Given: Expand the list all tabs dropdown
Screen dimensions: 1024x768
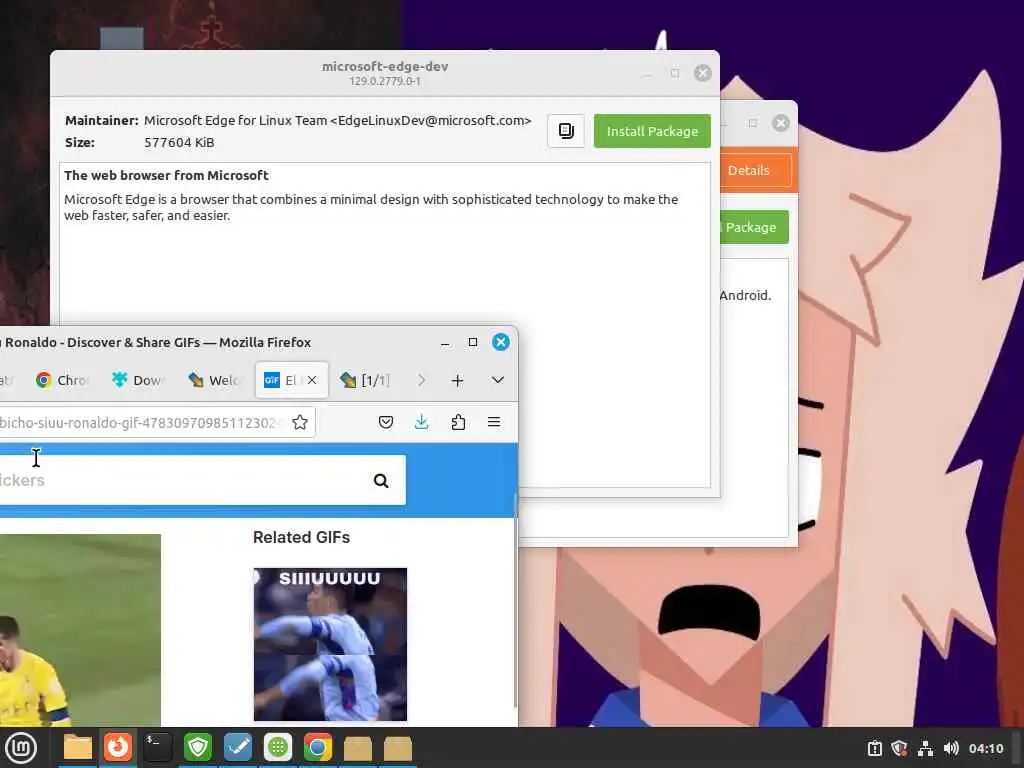Looking at the screenshot, I should point(498,380).
